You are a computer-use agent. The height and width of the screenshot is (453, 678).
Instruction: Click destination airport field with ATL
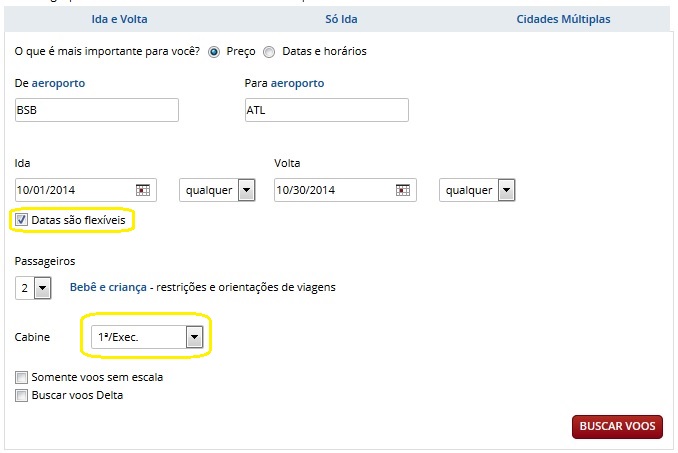tap(326, 110)
